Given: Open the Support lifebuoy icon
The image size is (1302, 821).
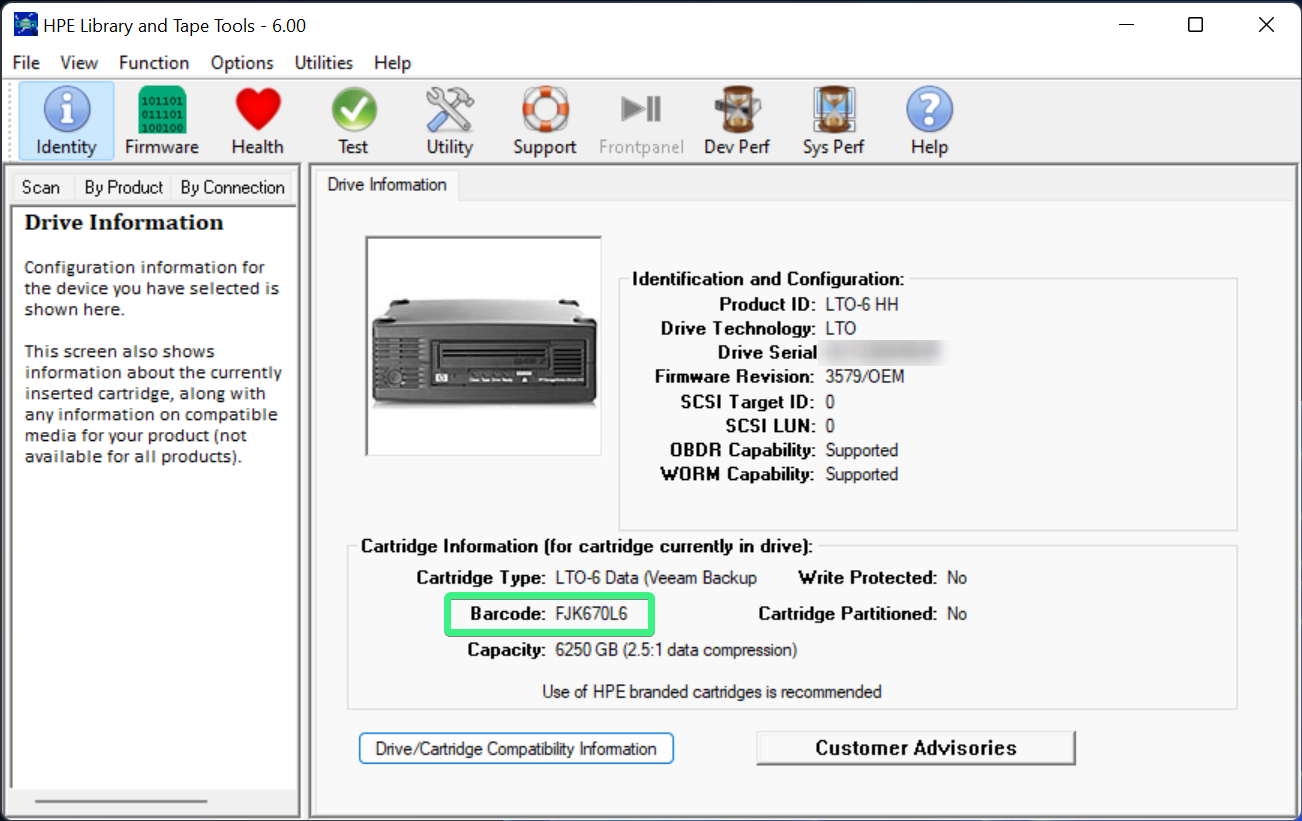Looking at the screenshot, I should (x=545, y=120).
